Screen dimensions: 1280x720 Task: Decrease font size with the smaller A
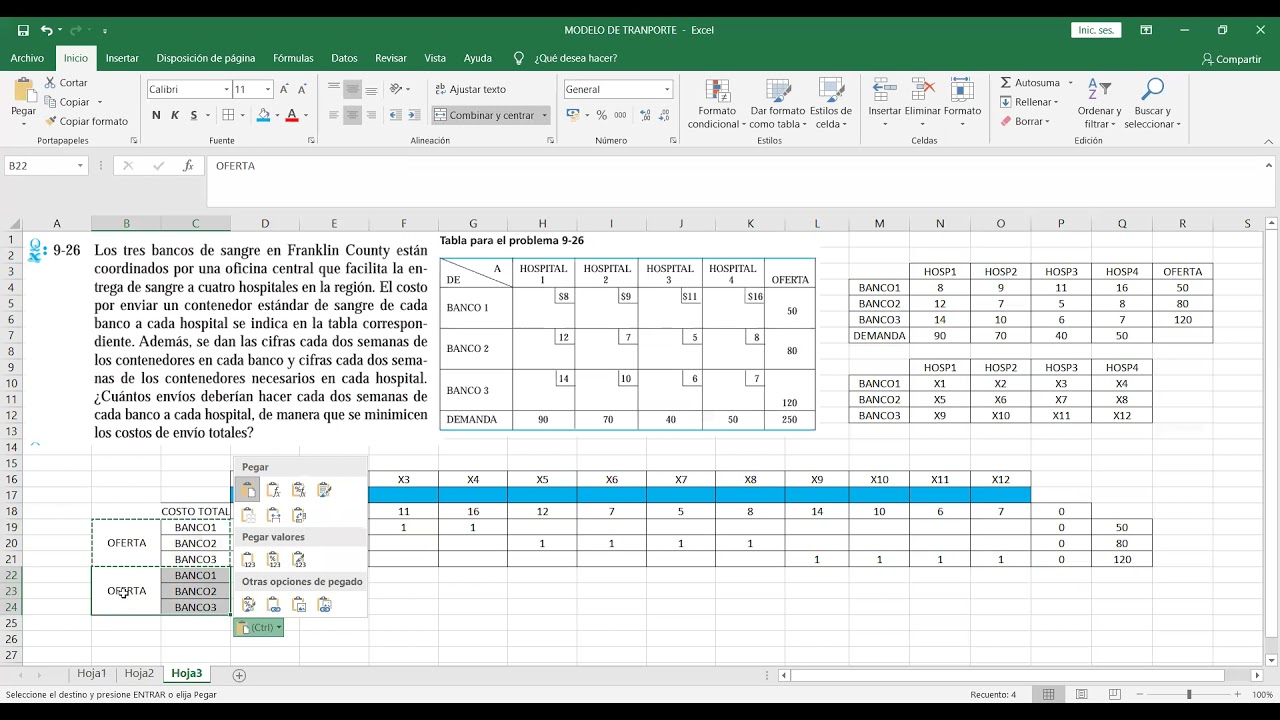tap(304, 89)
